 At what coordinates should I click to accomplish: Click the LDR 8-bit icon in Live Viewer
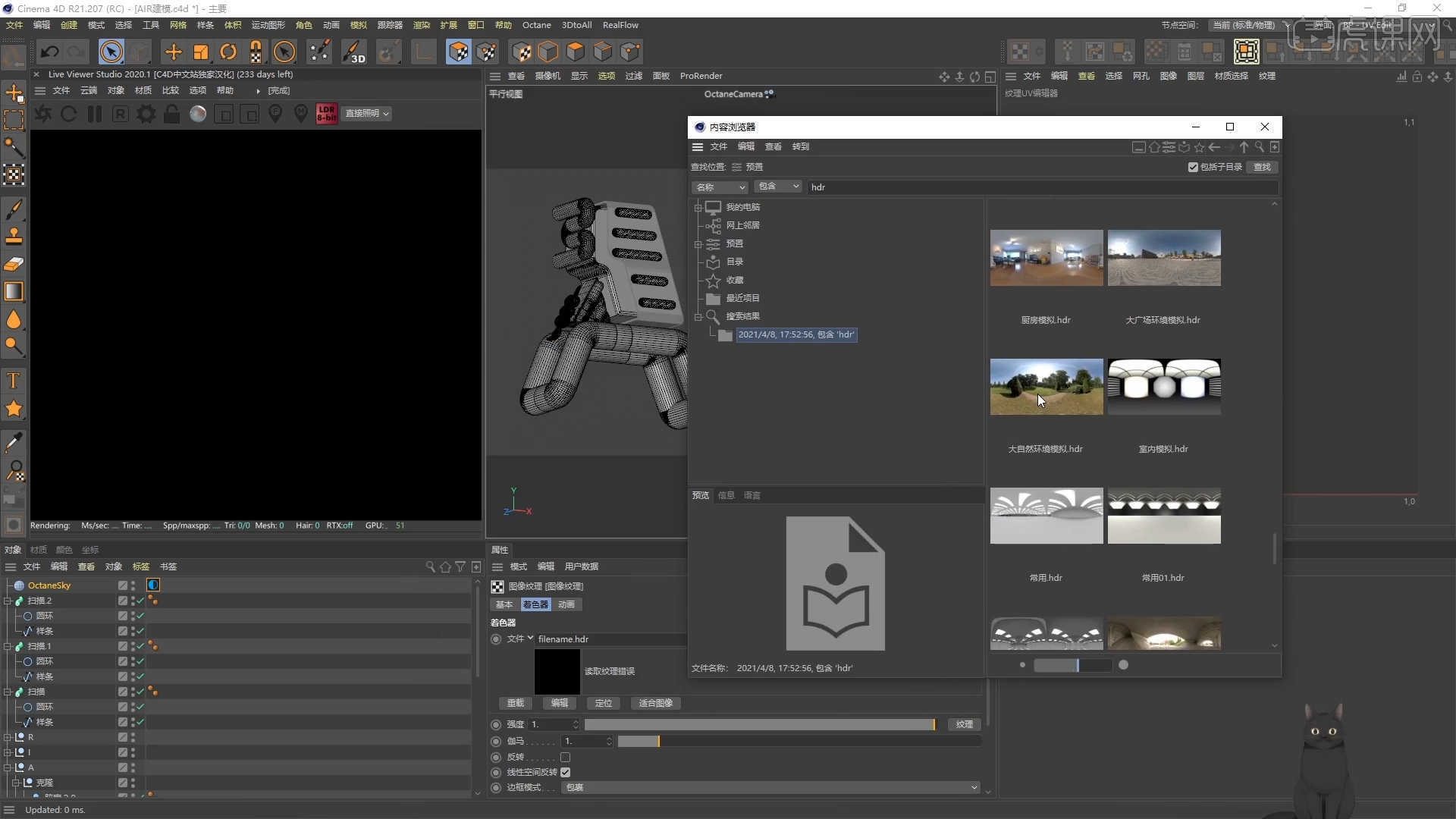[x=327, y=114]
